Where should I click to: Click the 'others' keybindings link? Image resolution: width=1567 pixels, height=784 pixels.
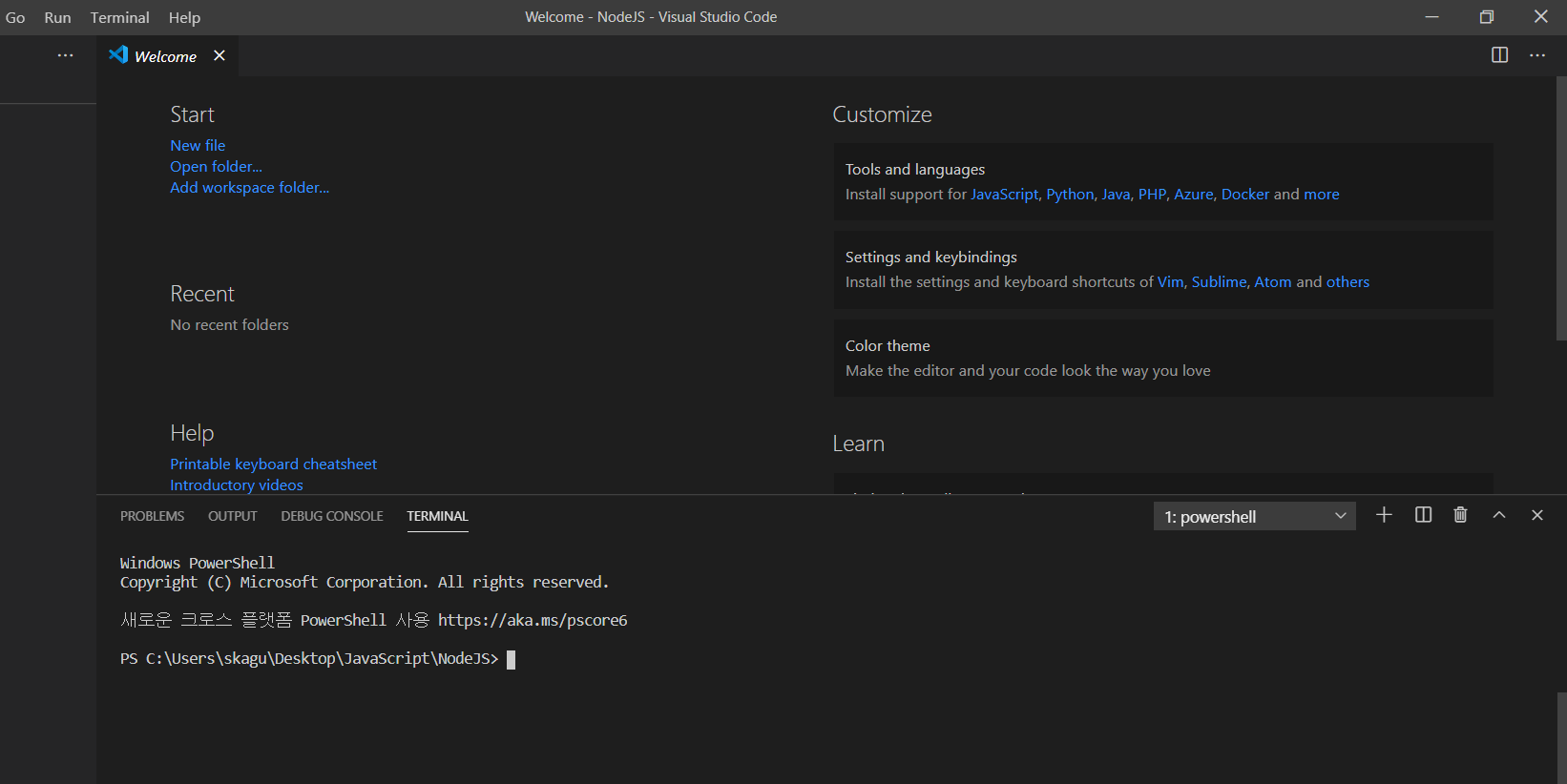click(x=1348, y=281)
